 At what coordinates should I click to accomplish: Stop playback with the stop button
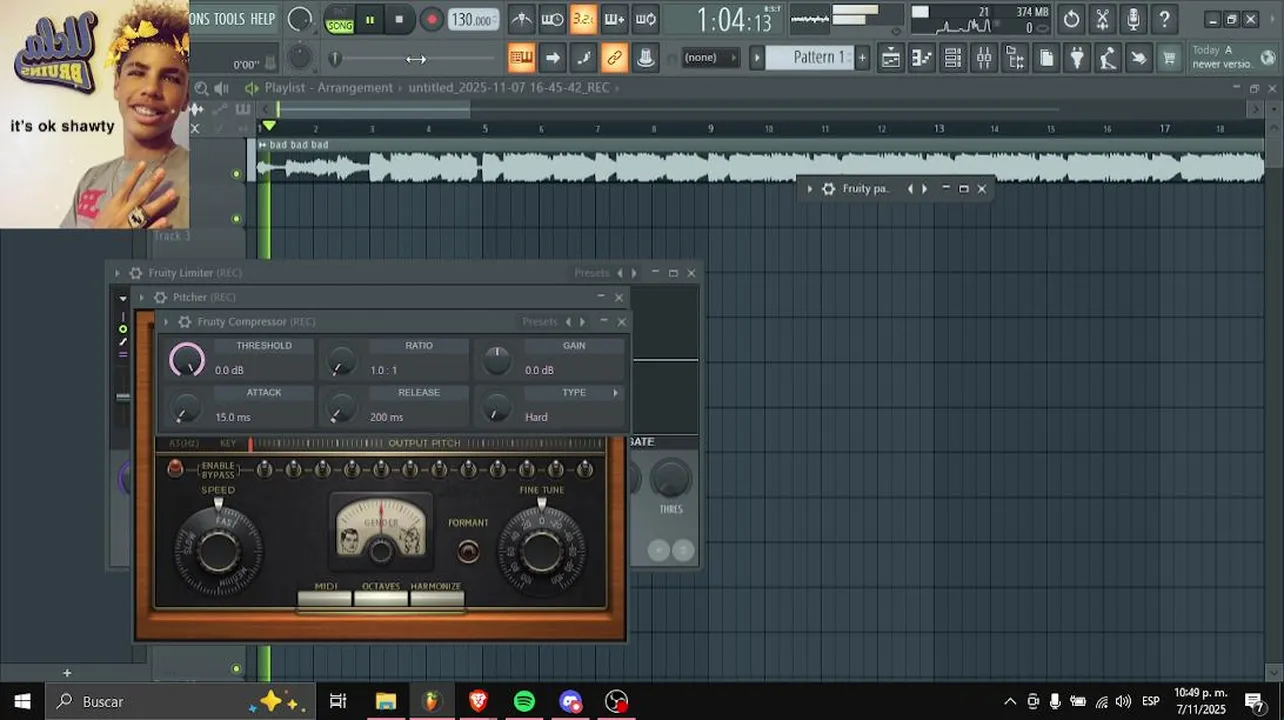click(399, 19)
